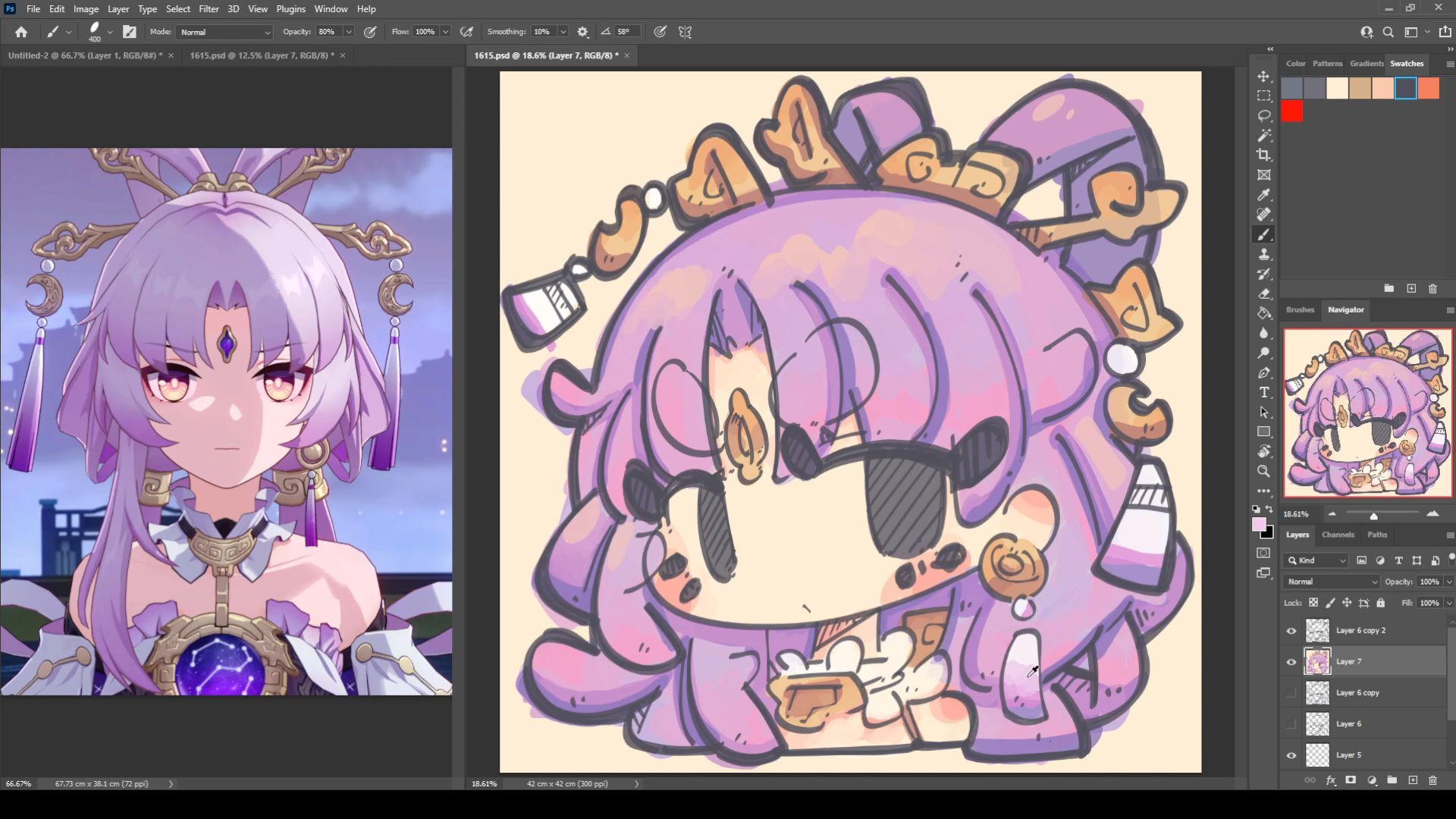Select the Rectangular Marquee tool
This screenshot has height=819, width=1456.
1264,96
